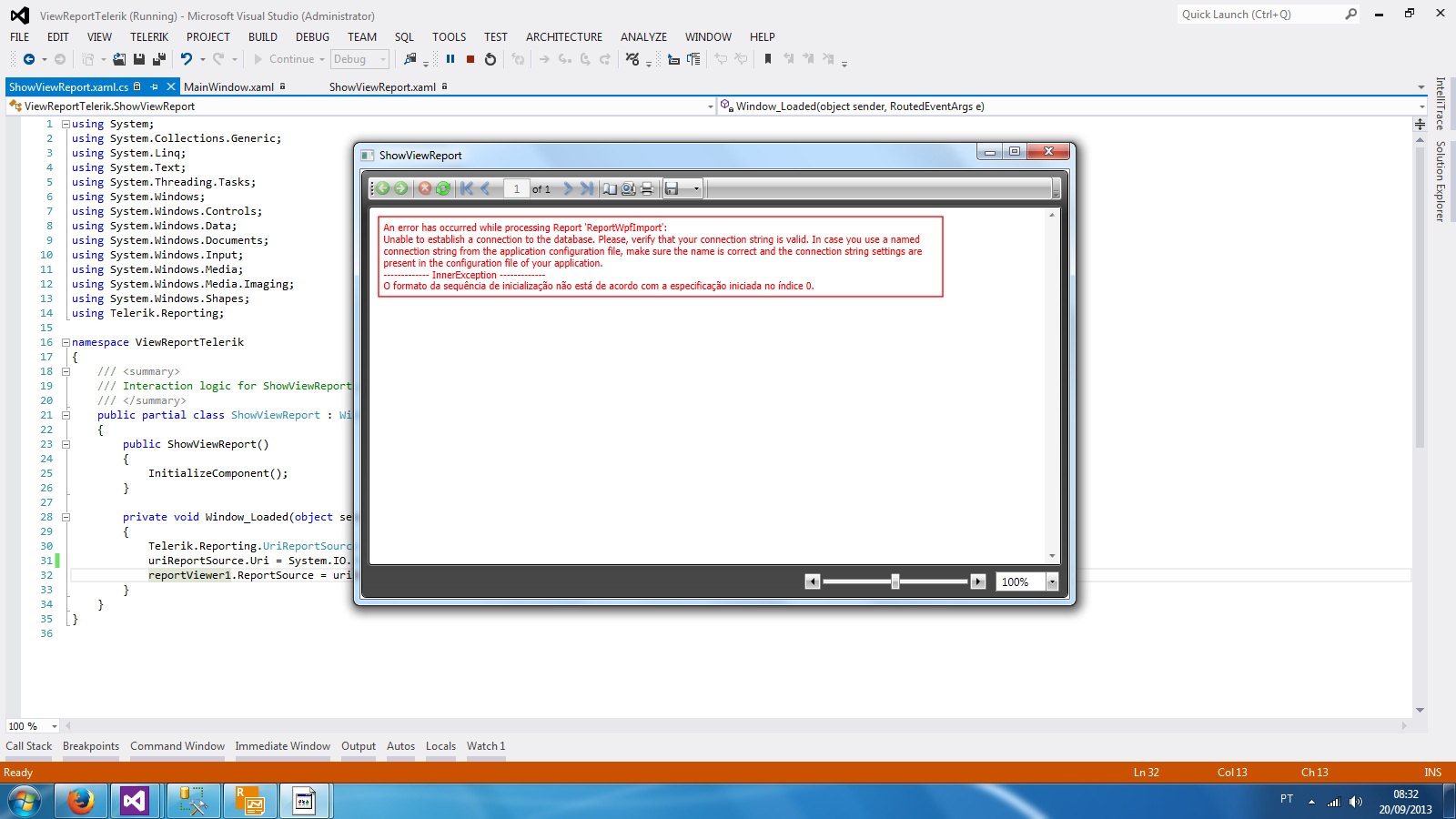Open the Locals debug tab

pyautogui.click(x=440, y=746)
